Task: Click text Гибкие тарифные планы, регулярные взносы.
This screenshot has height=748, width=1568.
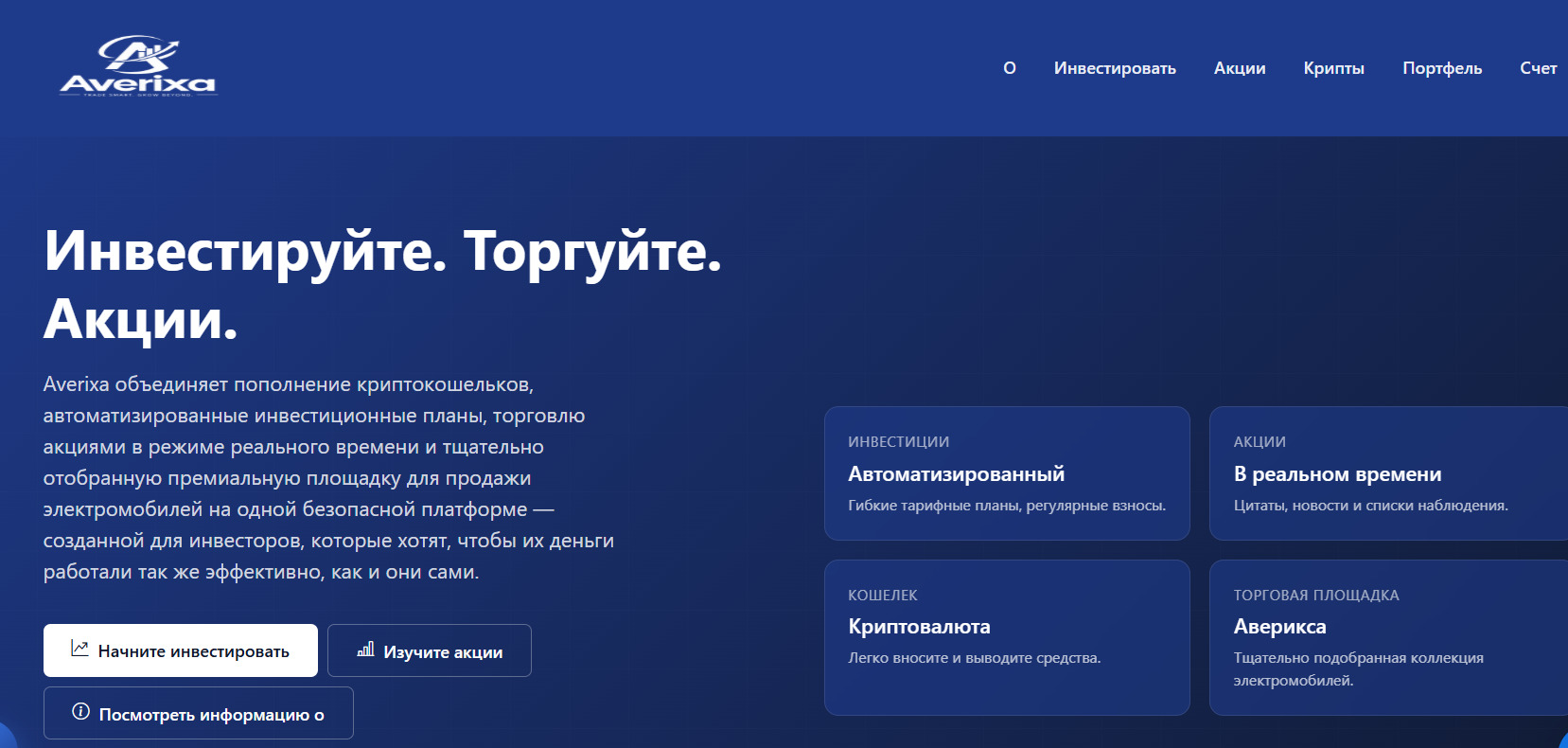Action: coord(1007,506)
